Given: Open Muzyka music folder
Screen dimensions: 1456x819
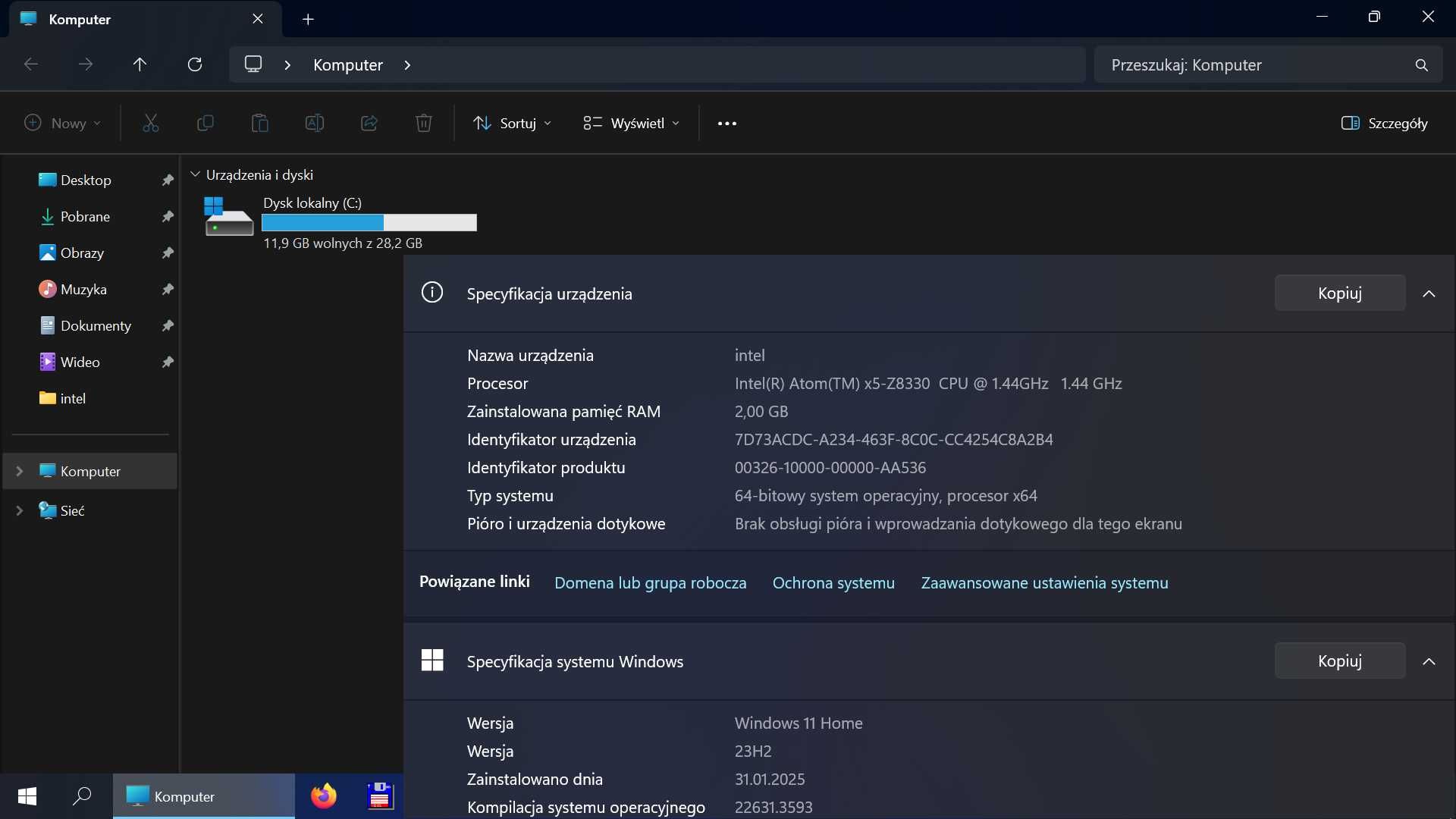Looking at the screenshot, I should pos(83,289).
